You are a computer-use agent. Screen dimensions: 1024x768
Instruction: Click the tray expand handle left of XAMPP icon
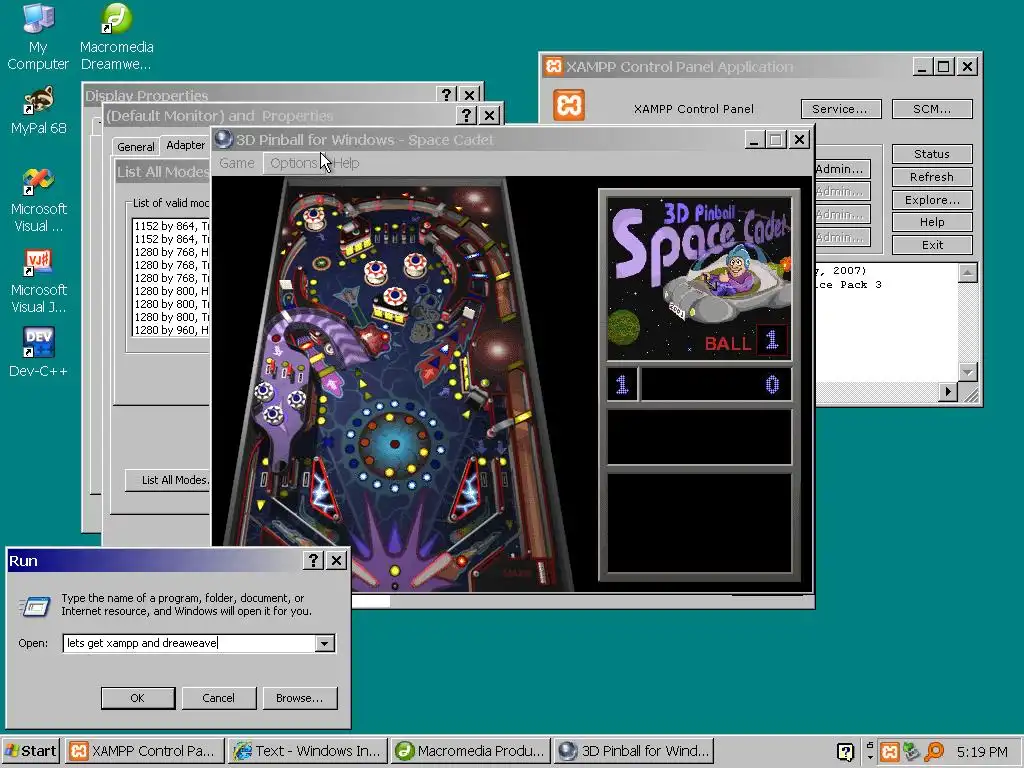pos(870,752)
